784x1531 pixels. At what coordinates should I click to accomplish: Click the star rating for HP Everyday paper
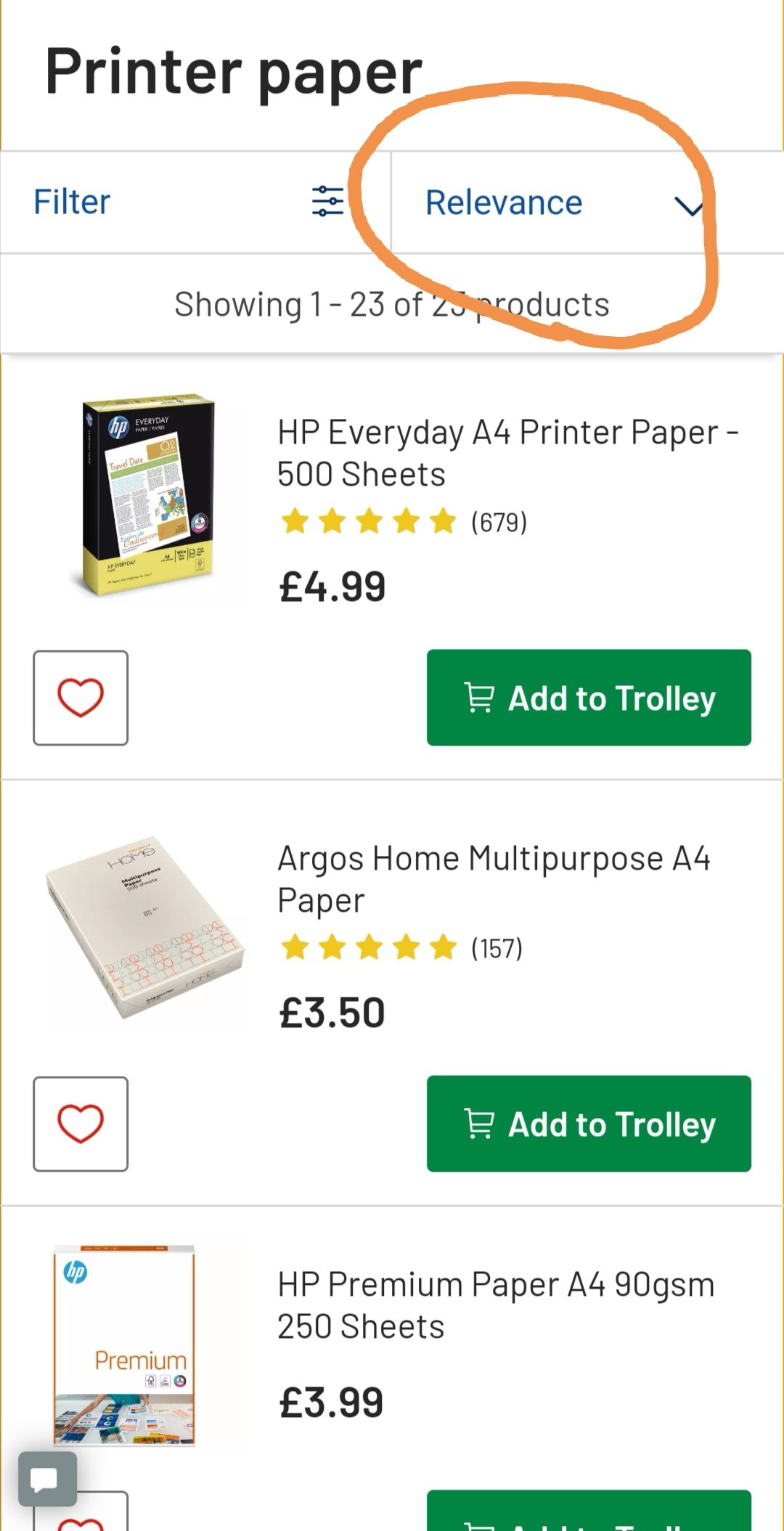[369, 522]
